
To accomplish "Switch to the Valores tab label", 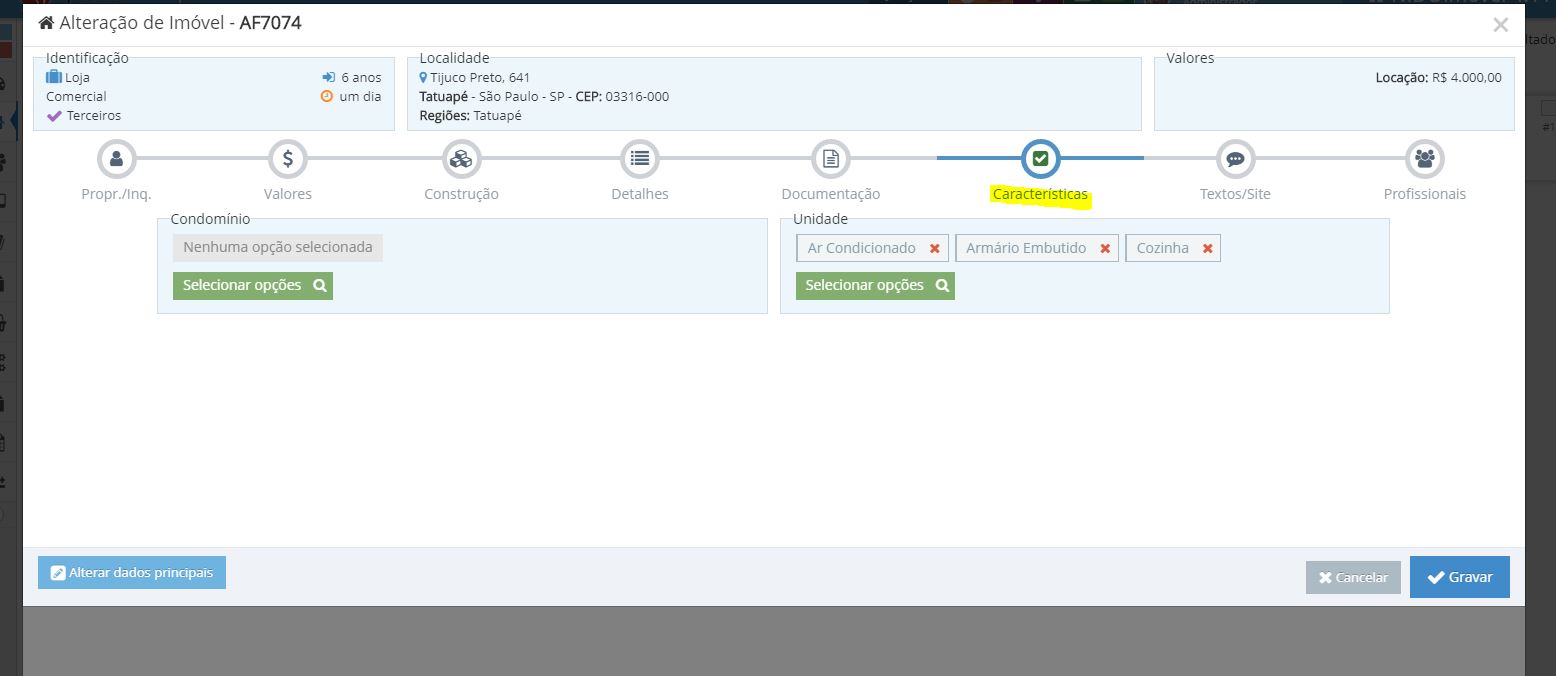I will click(288, 194).
